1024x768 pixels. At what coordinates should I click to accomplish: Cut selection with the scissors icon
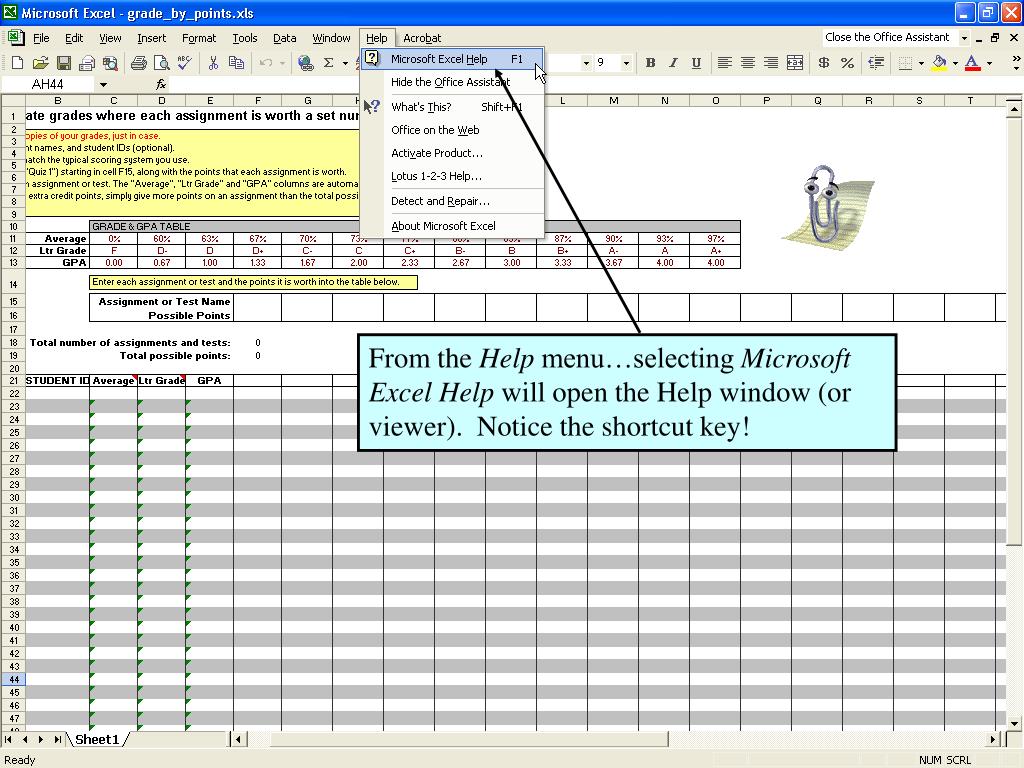click(x=213, y=63)
